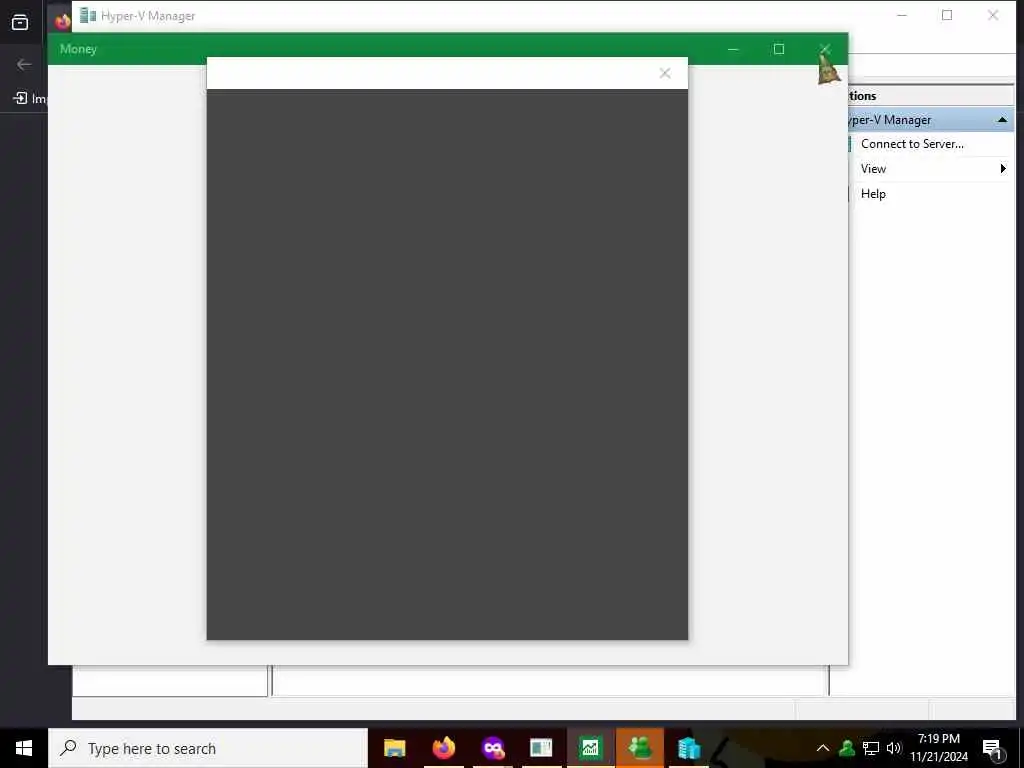Launch Firefox from the taskbar
Viewport: 1024px width, 768px height.
pyautogui.click(x=443, y=748)
